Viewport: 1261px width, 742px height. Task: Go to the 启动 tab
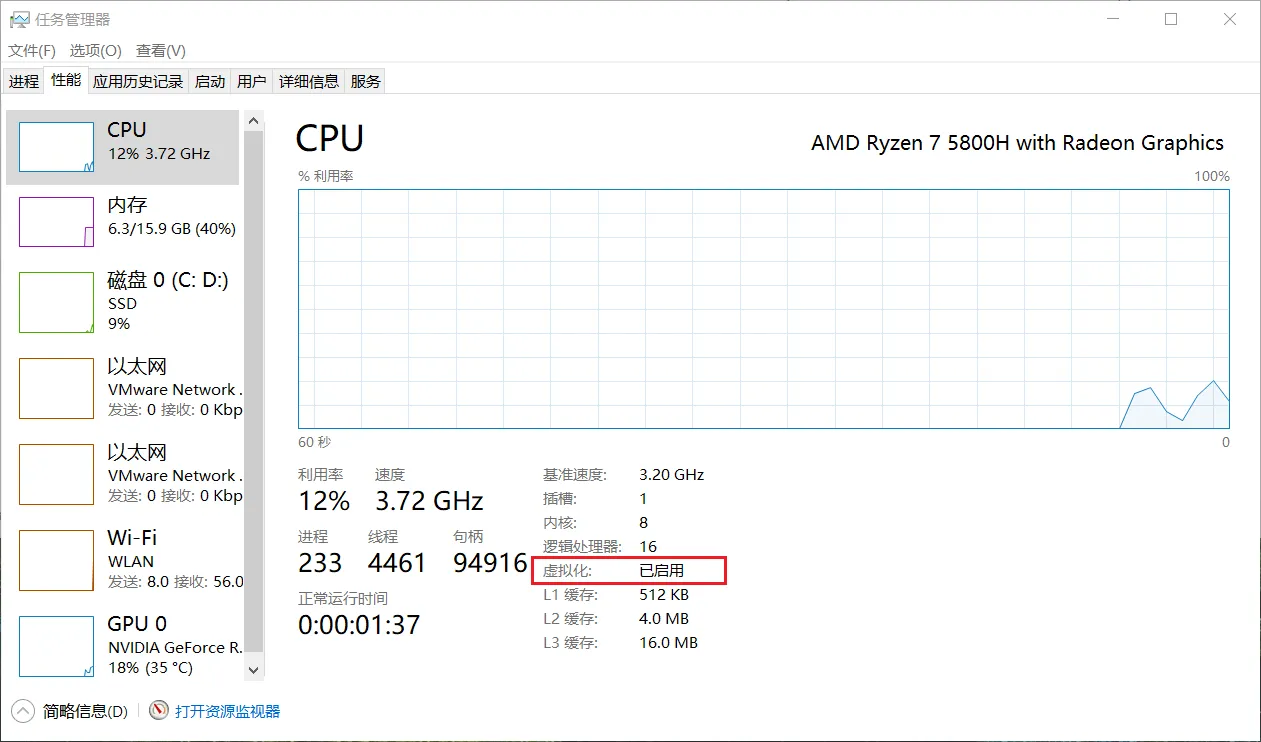click(210, 82)
